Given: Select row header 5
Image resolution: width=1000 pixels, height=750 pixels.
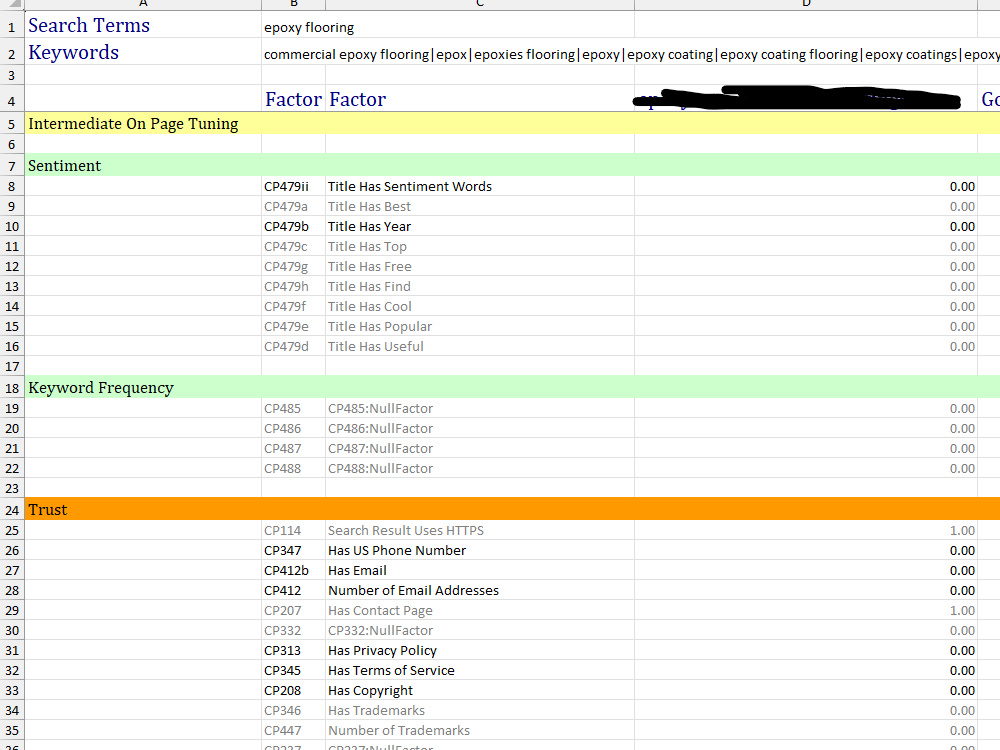Looking at the screenshot, I should (x=11, y=124).
